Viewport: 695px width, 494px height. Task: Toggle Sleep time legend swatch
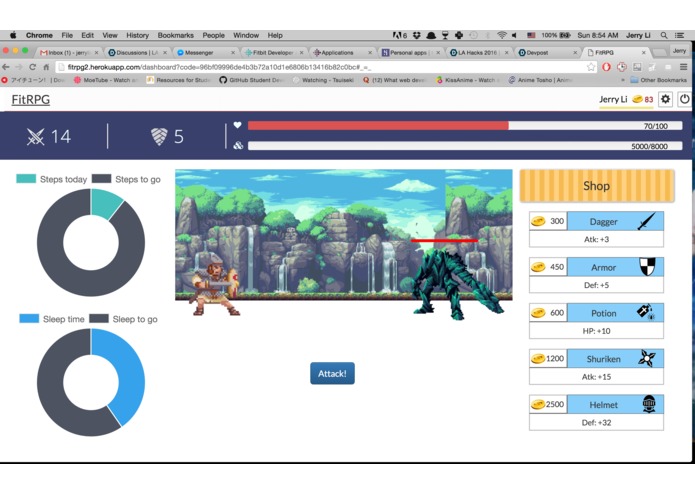tap(29, 319)
